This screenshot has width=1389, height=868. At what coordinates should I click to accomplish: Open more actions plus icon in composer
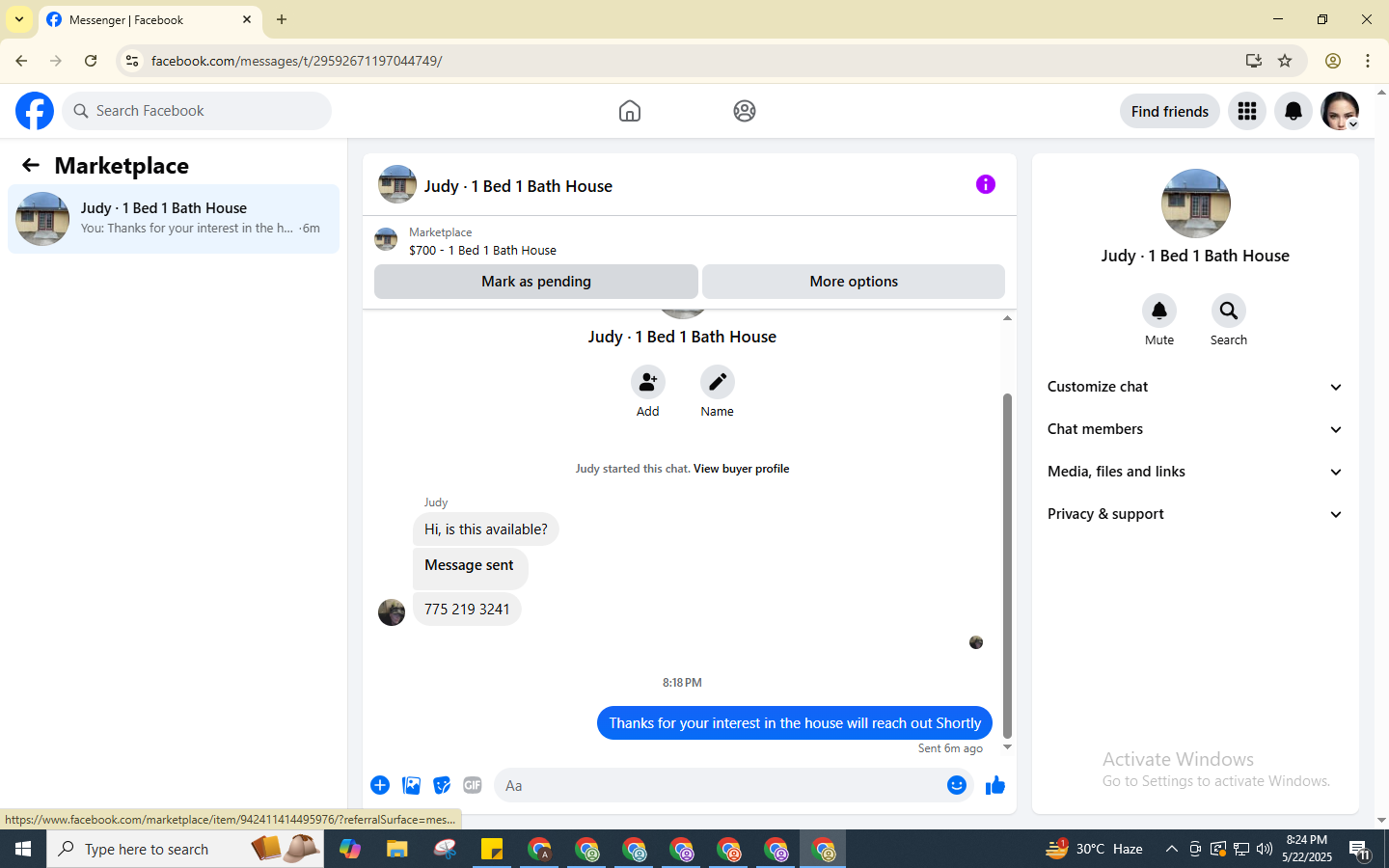380,785
